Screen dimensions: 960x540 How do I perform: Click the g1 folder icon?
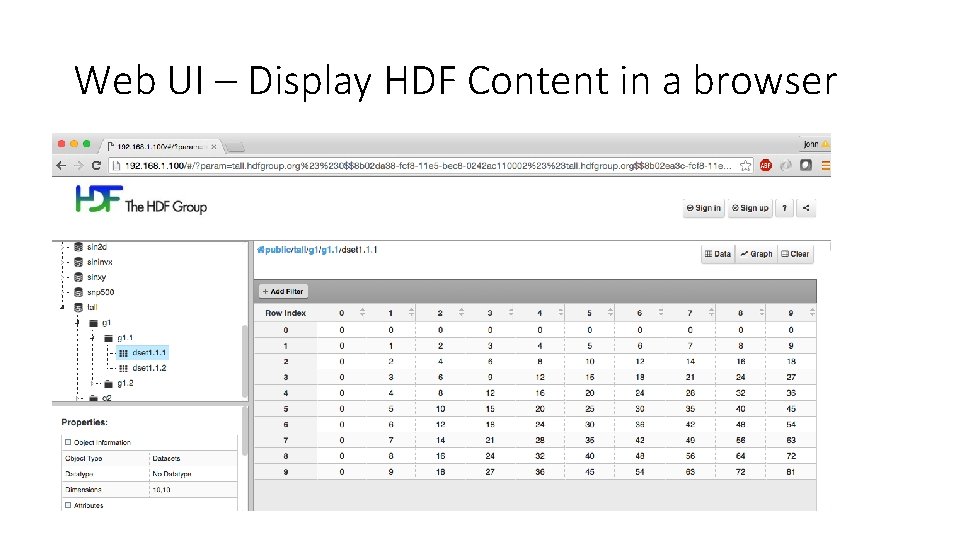94,323
